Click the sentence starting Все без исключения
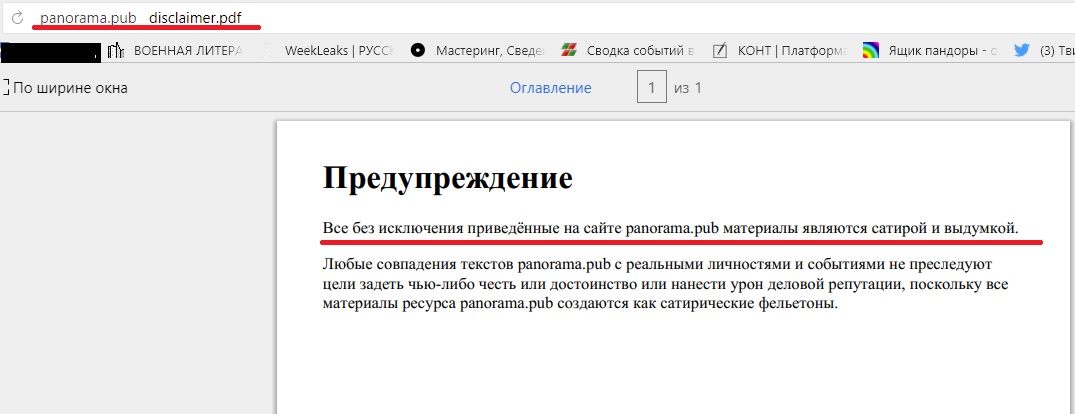Screen dimensions: 1075x414 coord(671,228)
